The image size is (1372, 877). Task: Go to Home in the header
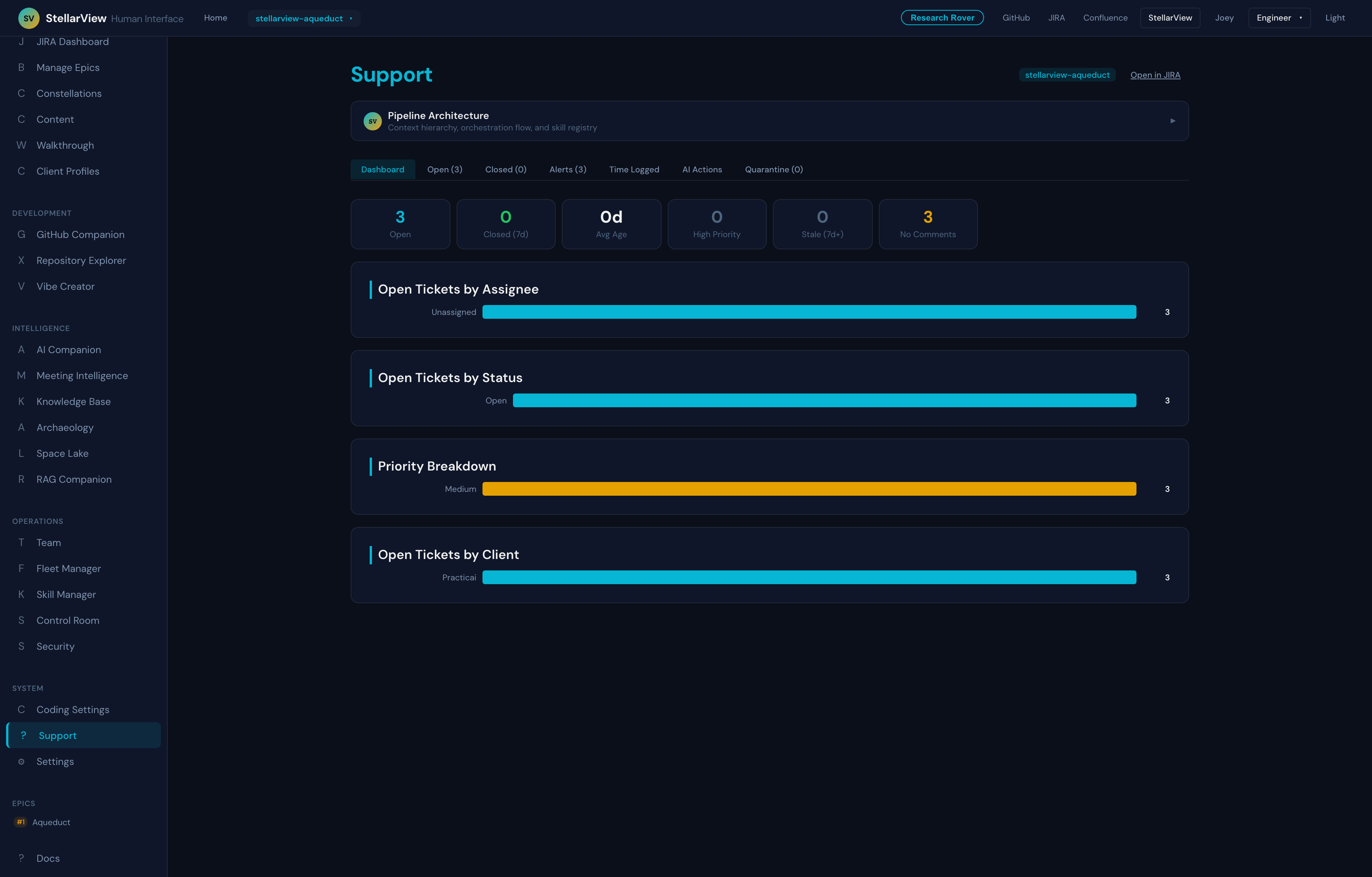(215, 18)
